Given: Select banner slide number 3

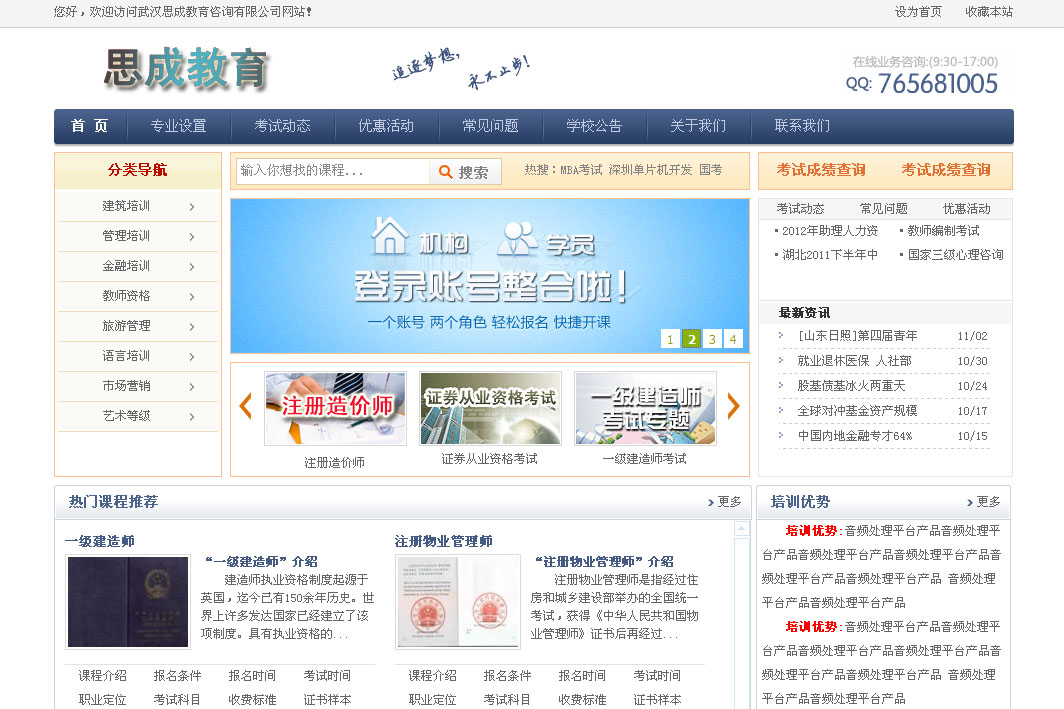Looking at the screenshot, I should [712, 339].
